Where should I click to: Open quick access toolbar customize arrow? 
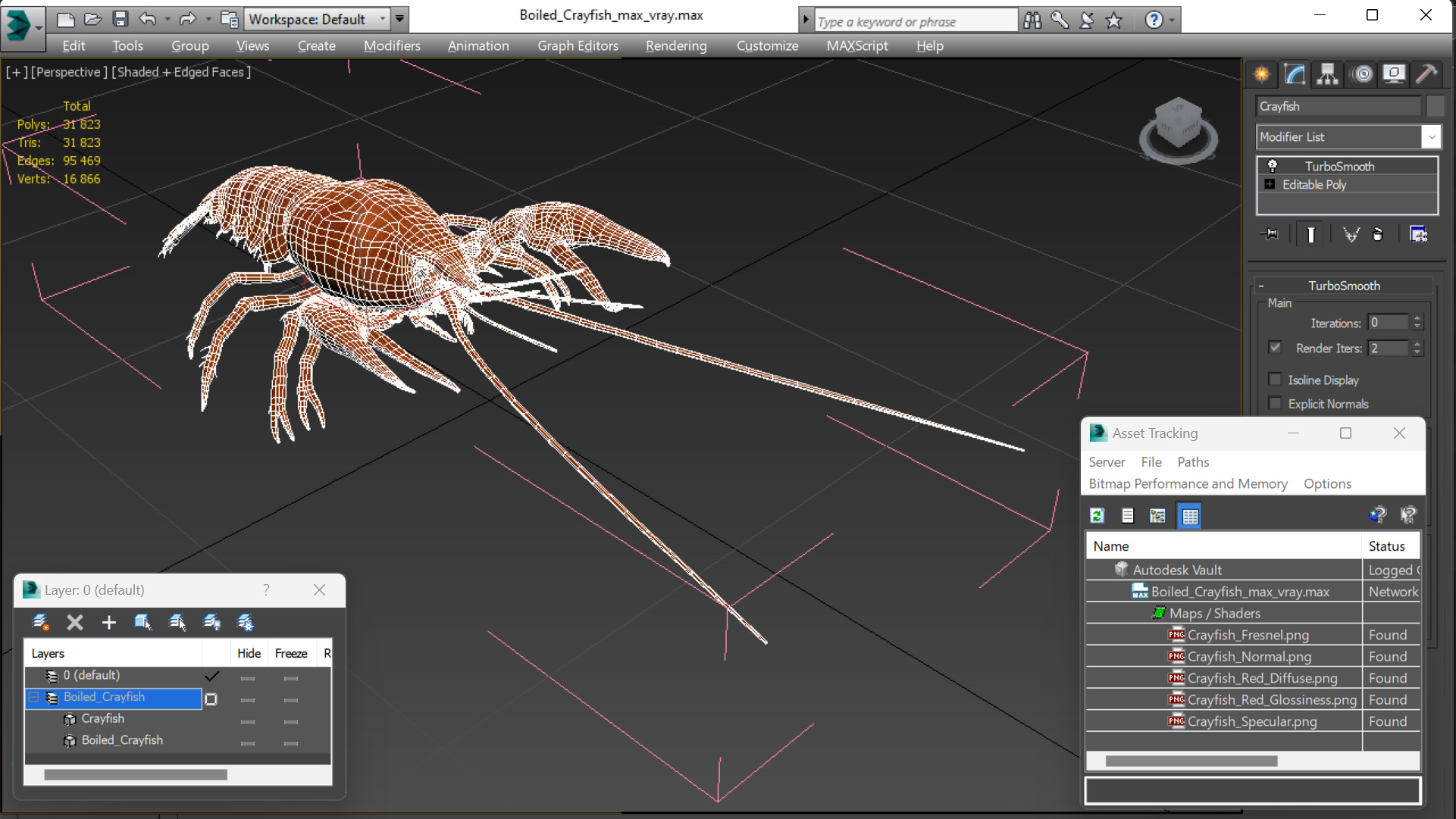pos(399,19)
